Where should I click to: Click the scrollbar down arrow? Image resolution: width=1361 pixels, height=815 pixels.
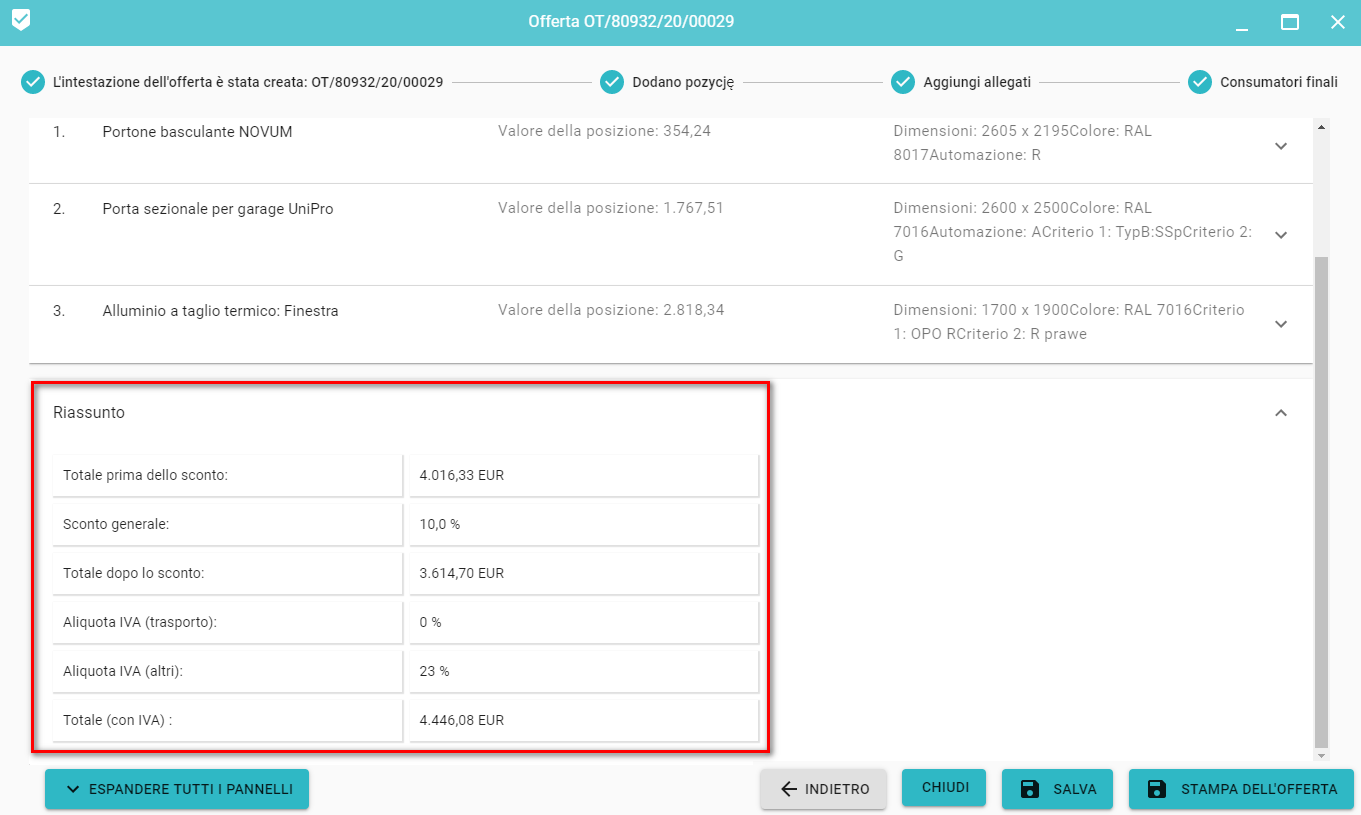(1321, 754)
